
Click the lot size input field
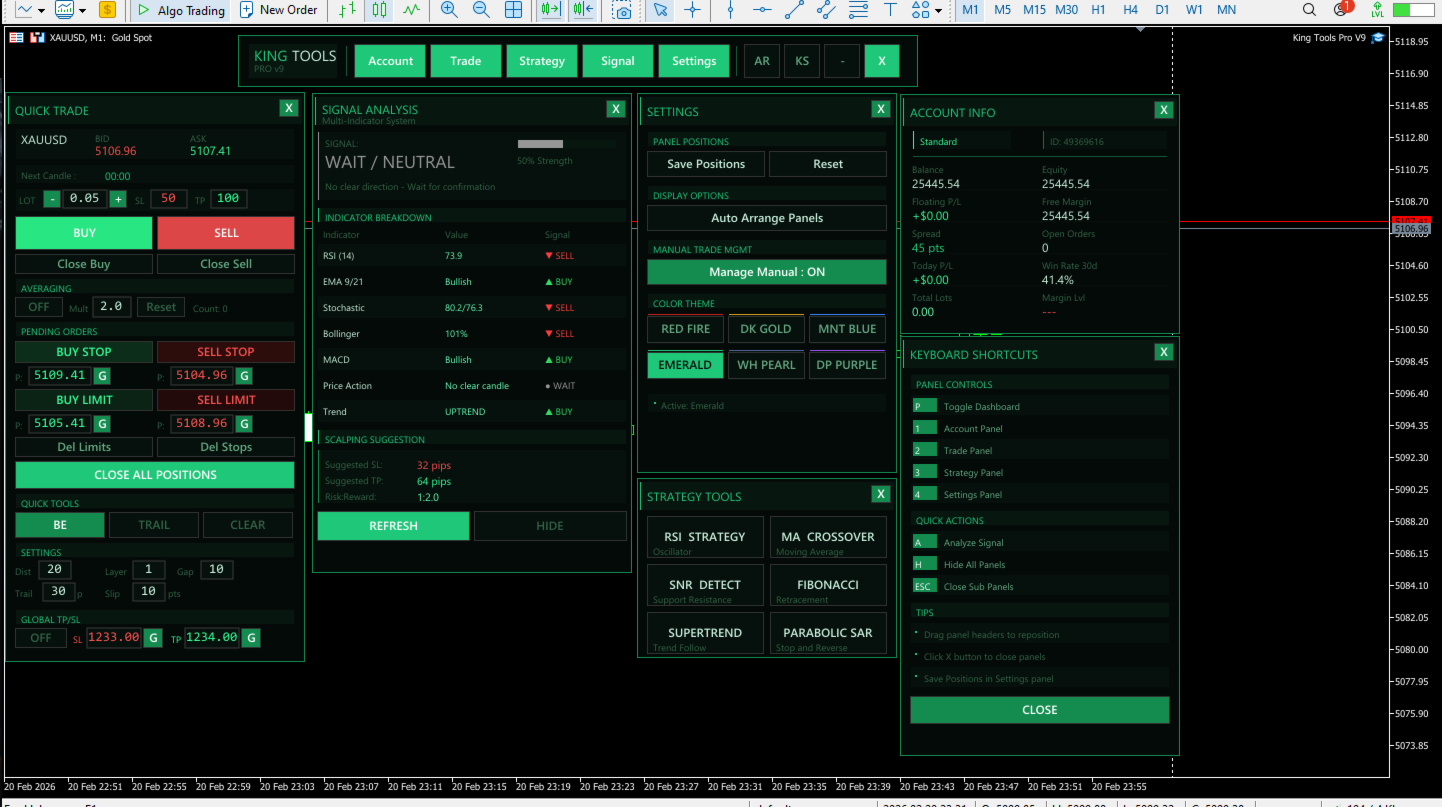[x=85, y=199]
